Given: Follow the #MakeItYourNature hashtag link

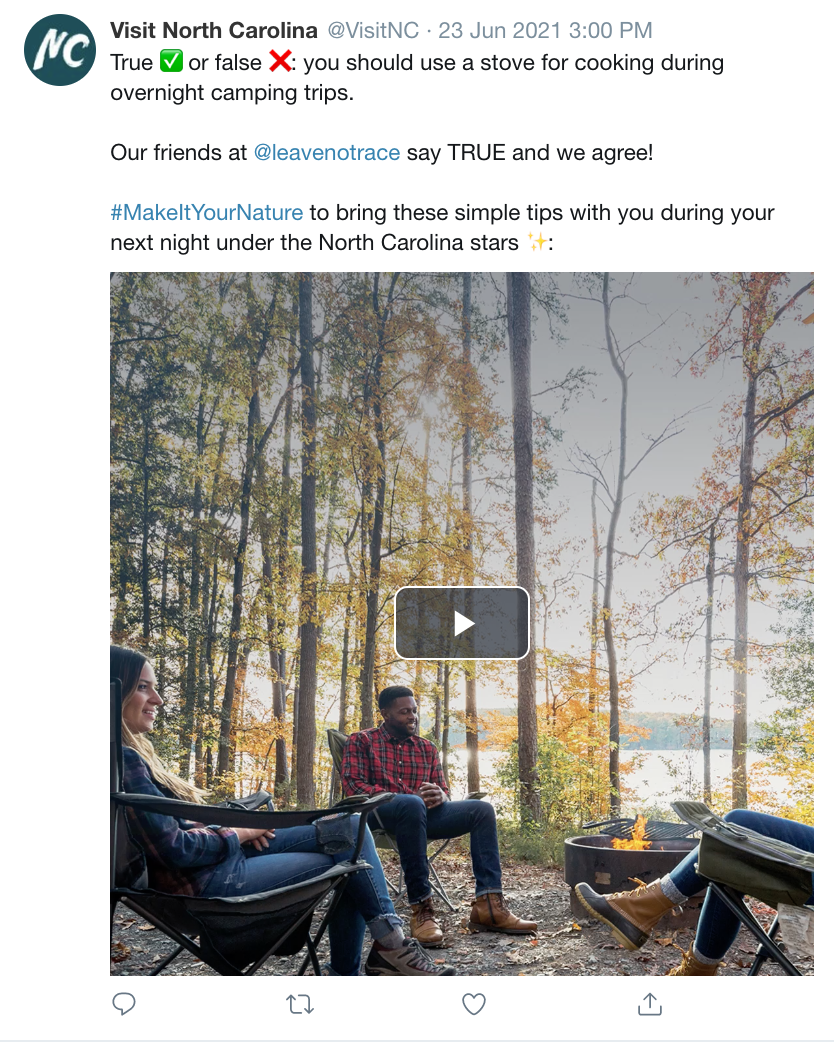Looking at the screenshot, I should 207,213.
